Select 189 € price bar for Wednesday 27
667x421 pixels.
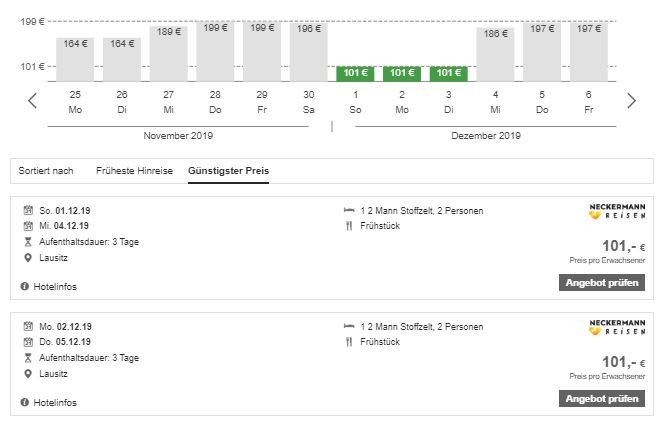coord(168,53)
